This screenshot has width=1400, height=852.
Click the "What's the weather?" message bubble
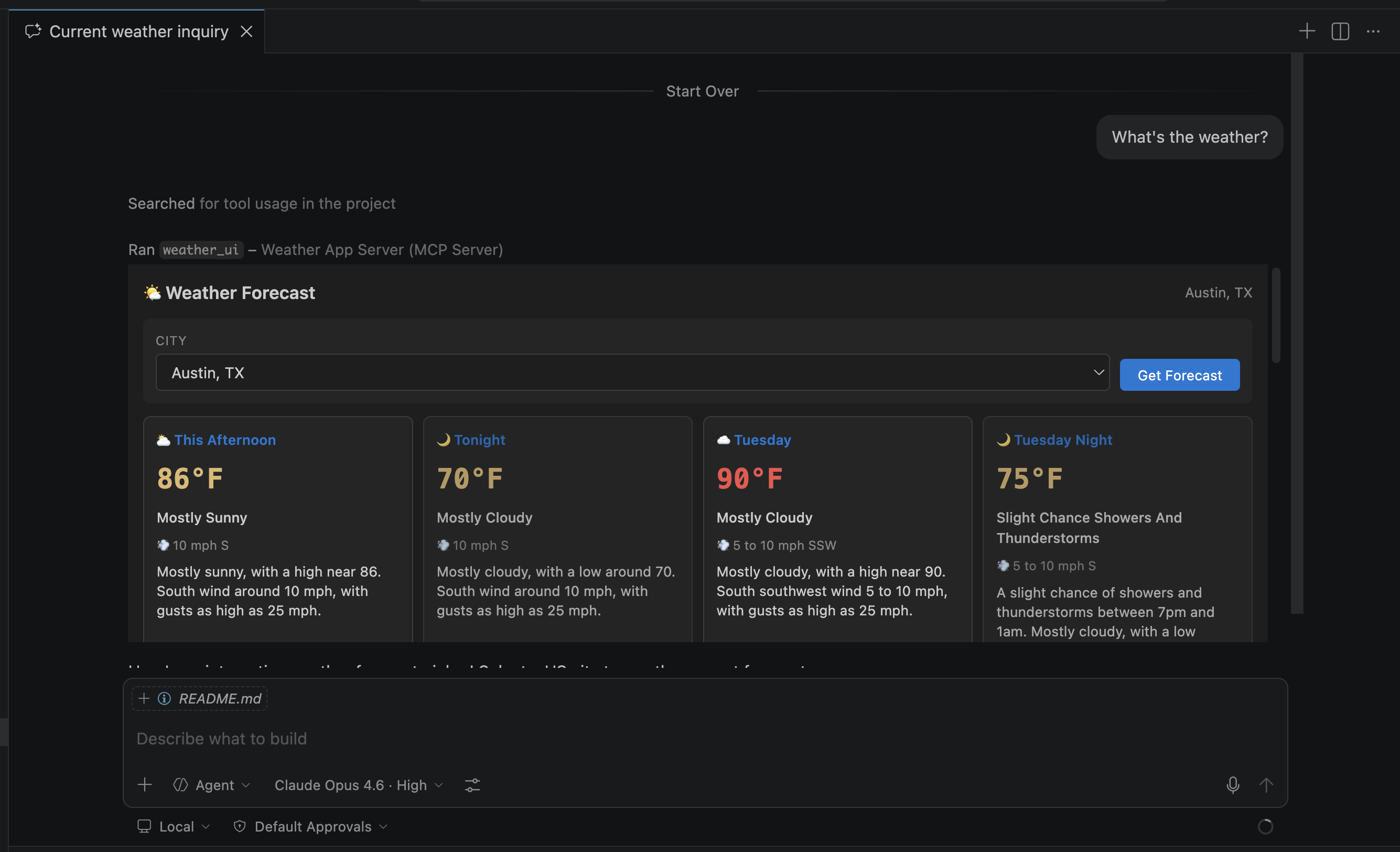(1189, 137)
